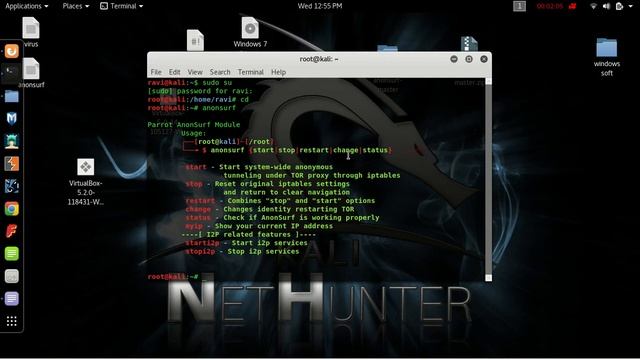This screenshot has height=360, width=640.
Task: Click the red 00:02:06 recording timer
Action: tap(550, 6)
